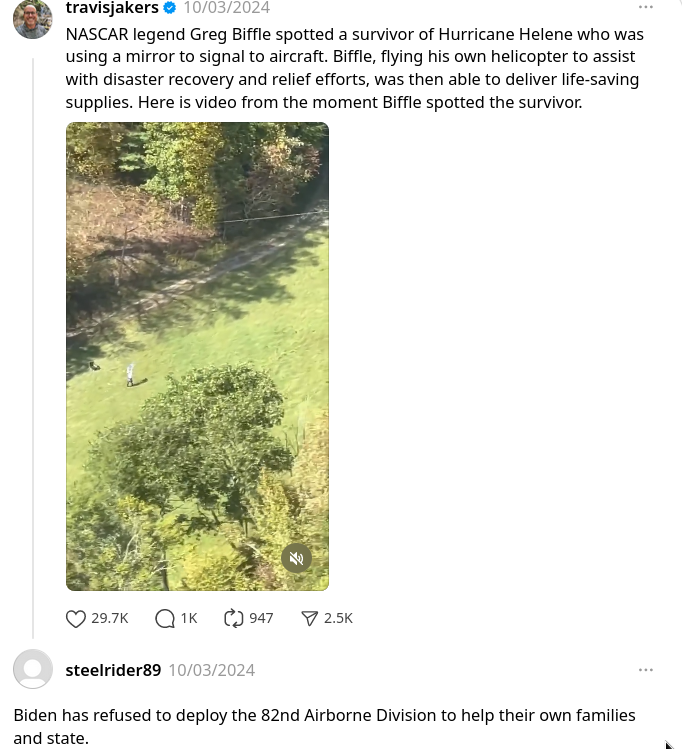This screenshot has width=682, height=753.
Task: Open the steelrider89 reply date 10/03/2024
Action: point(212,670)
